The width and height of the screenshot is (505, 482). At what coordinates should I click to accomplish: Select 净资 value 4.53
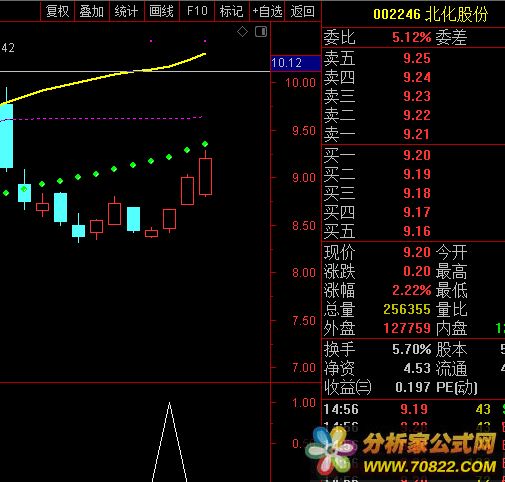(417, 368)
